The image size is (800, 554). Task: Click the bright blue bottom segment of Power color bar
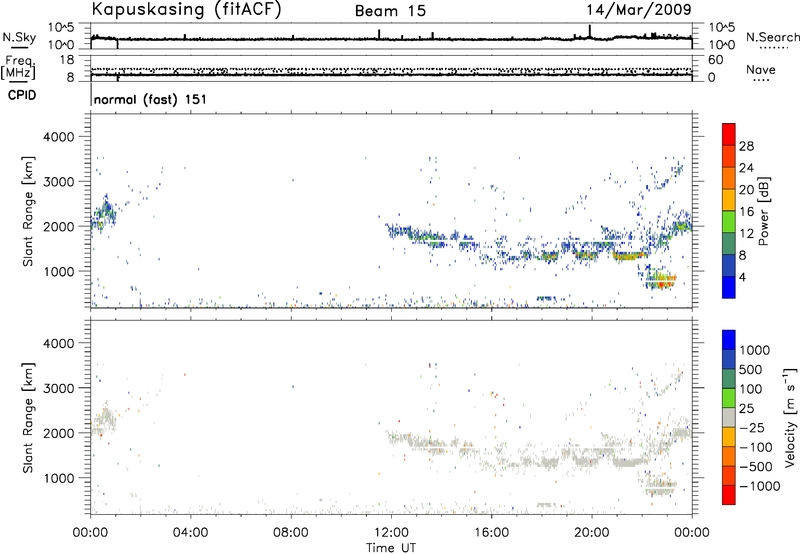pyautogui.click(x=729, y=287)
